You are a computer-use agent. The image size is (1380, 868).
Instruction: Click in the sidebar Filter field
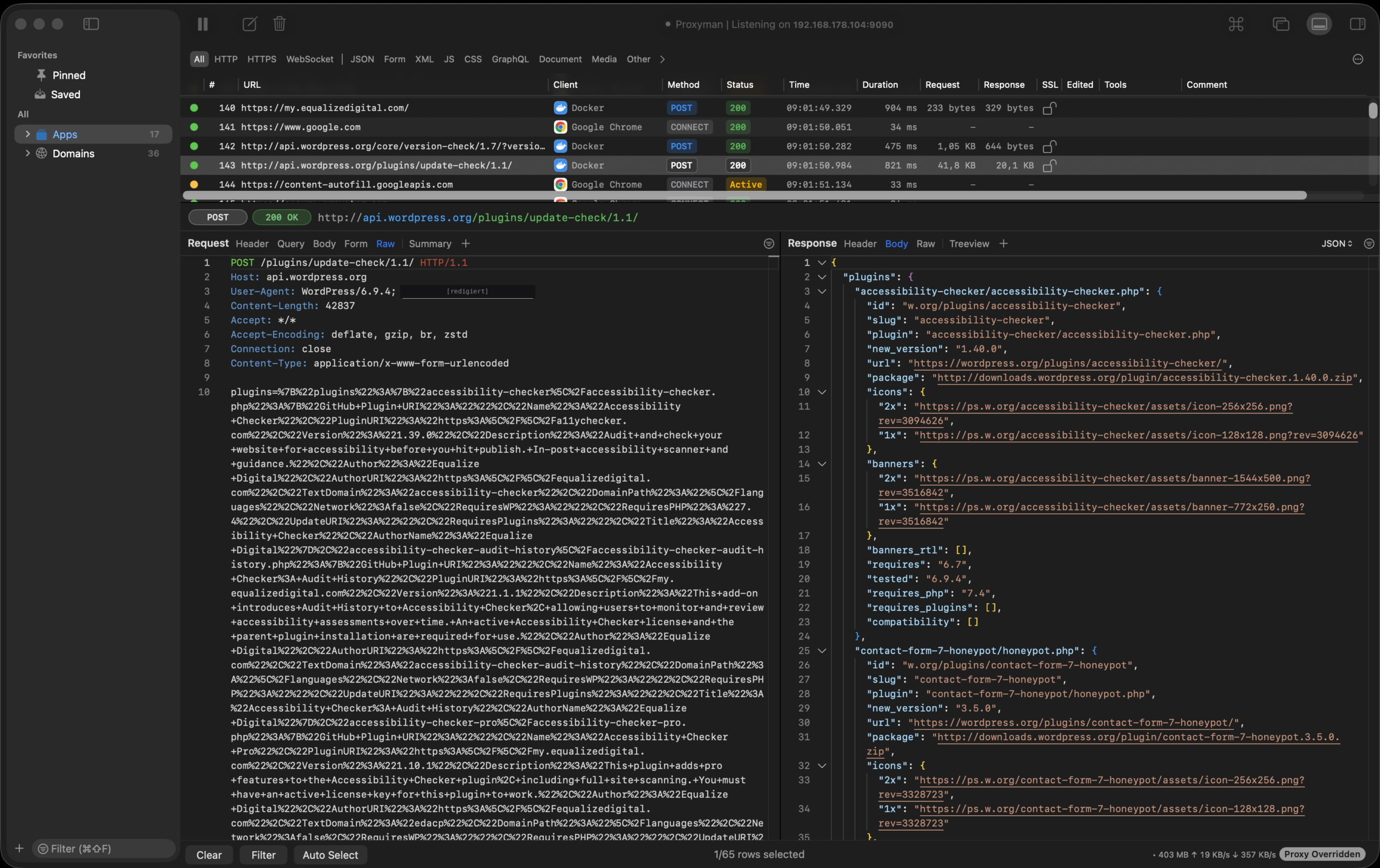click(104, 848)
